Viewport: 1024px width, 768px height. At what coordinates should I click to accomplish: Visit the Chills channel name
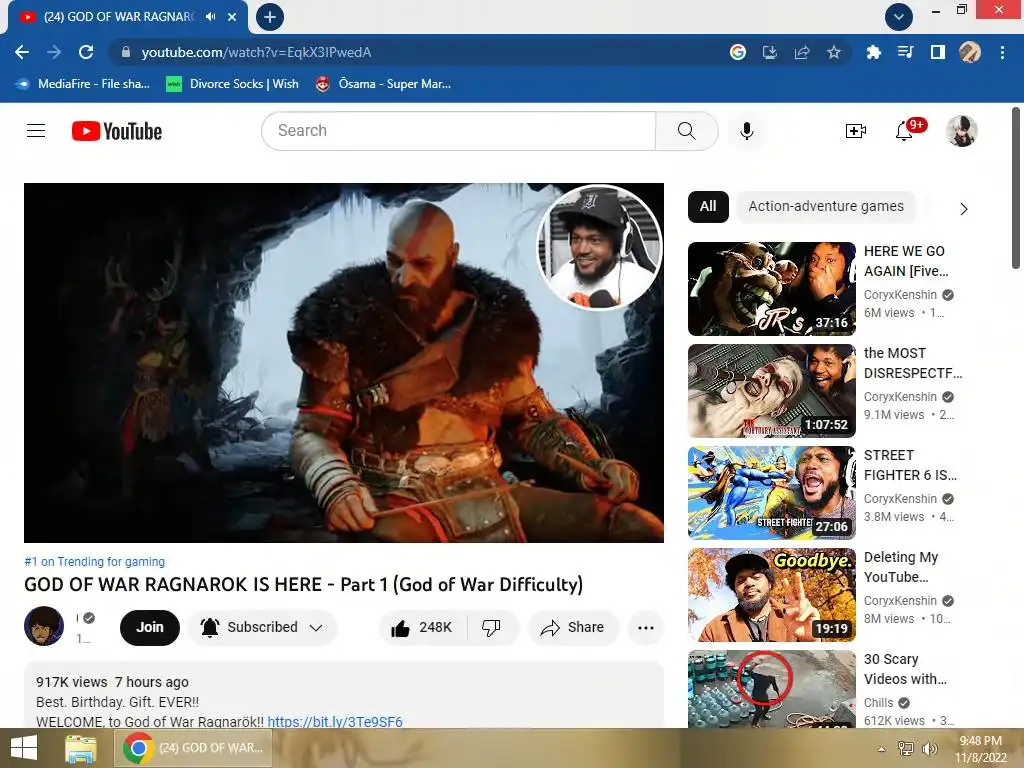(x=878, y=703)
